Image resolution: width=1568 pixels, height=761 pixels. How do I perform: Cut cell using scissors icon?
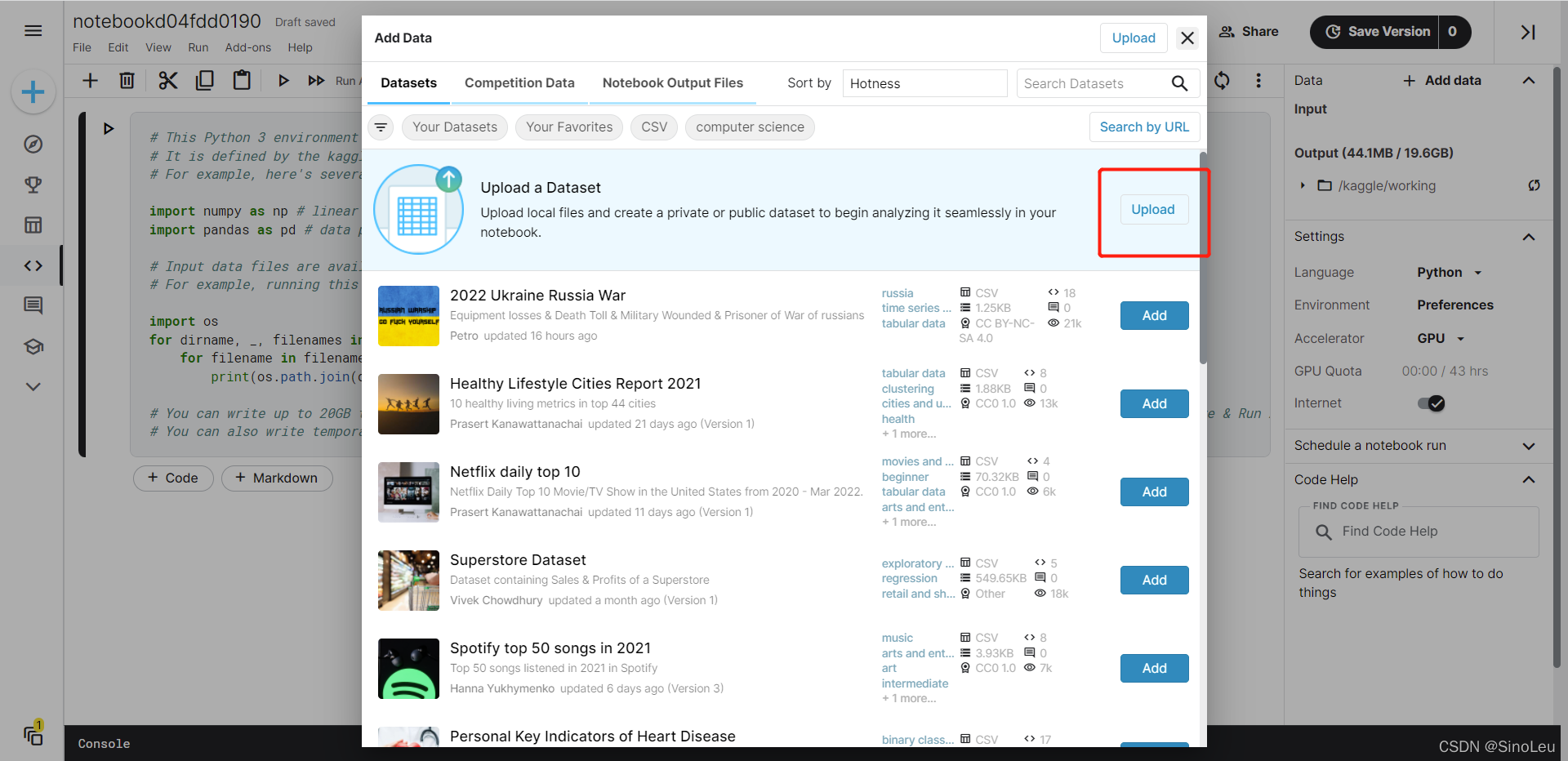(x=168, y=80)
